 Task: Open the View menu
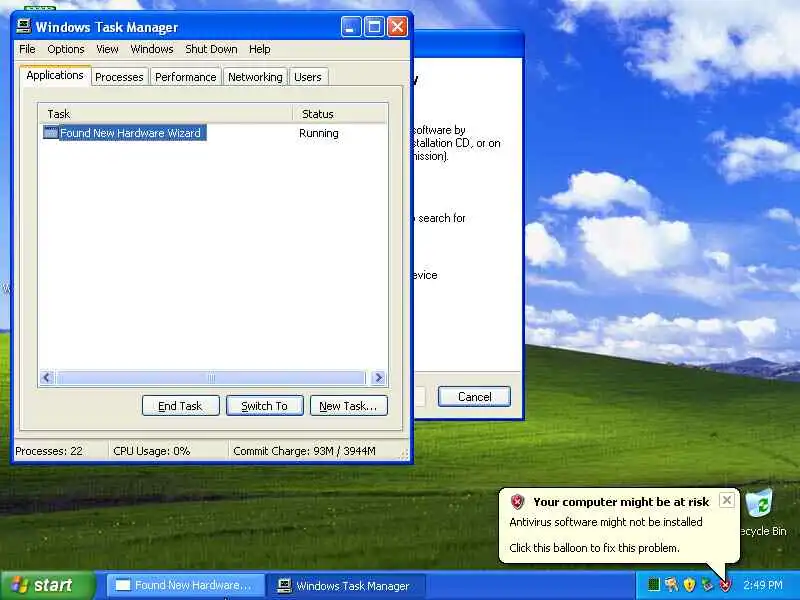coord(107,49)
